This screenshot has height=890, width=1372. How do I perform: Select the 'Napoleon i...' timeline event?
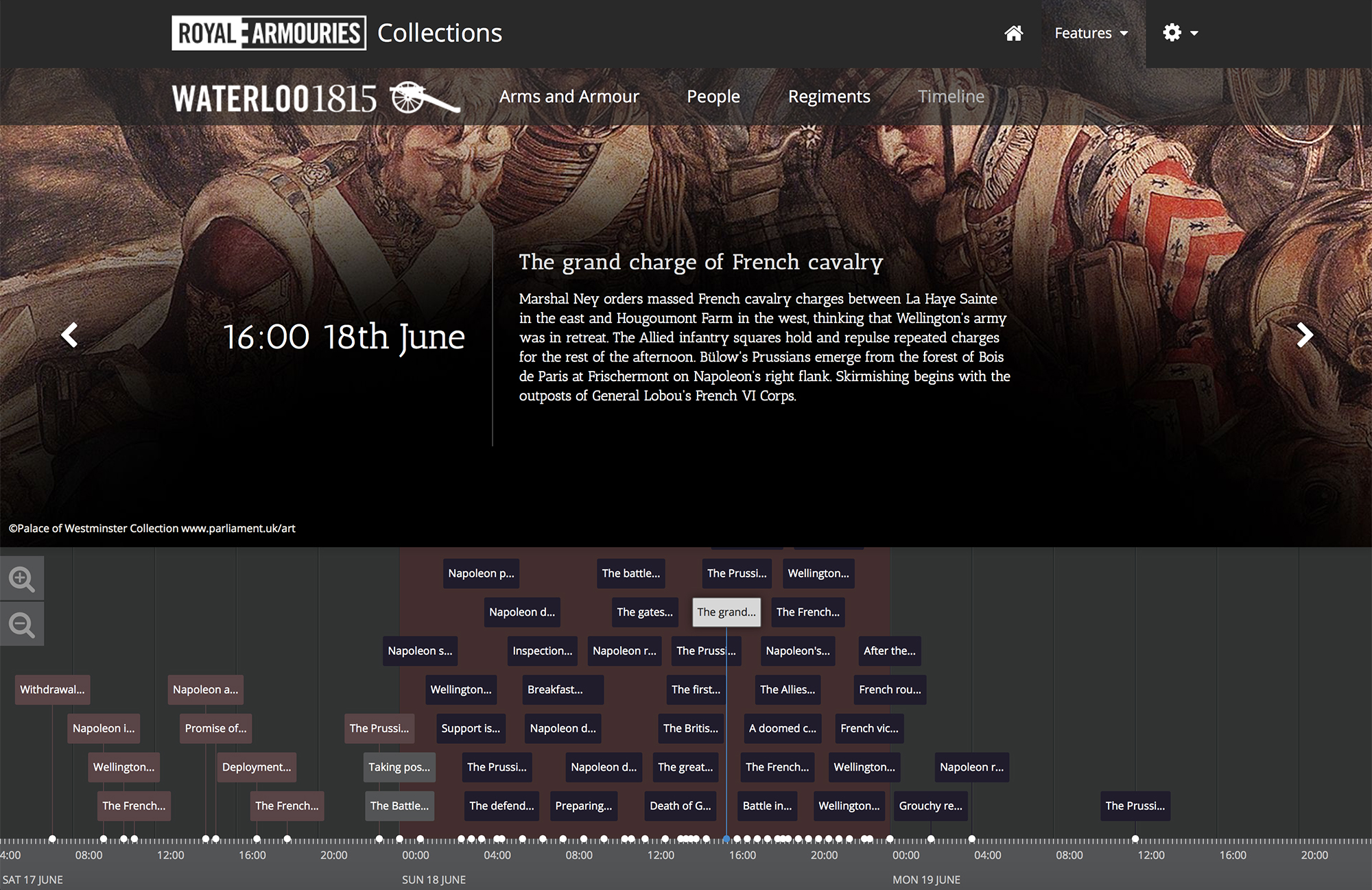tap(104, 728)
